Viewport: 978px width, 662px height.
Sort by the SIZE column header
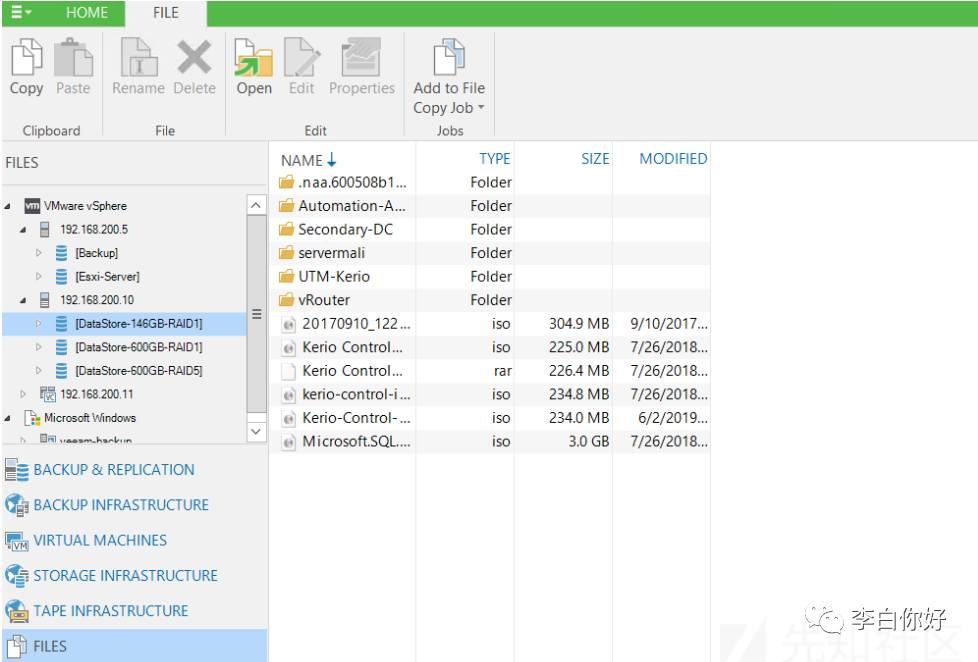[x=595, y=159]
